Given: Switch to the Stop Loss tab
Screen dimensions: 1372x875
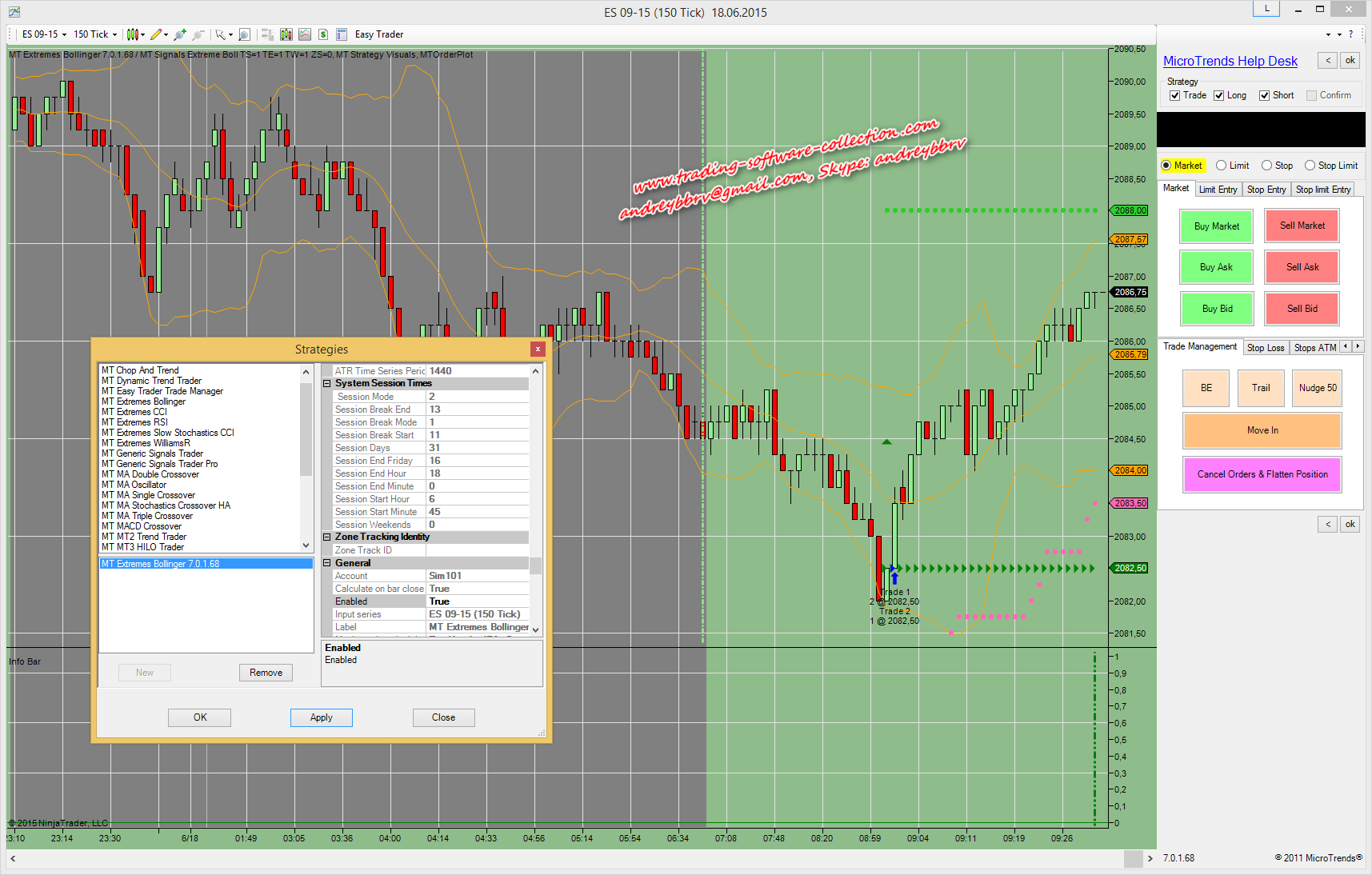Looking at the screenshot, I should pyautogui.click(x=1265, y=348).
